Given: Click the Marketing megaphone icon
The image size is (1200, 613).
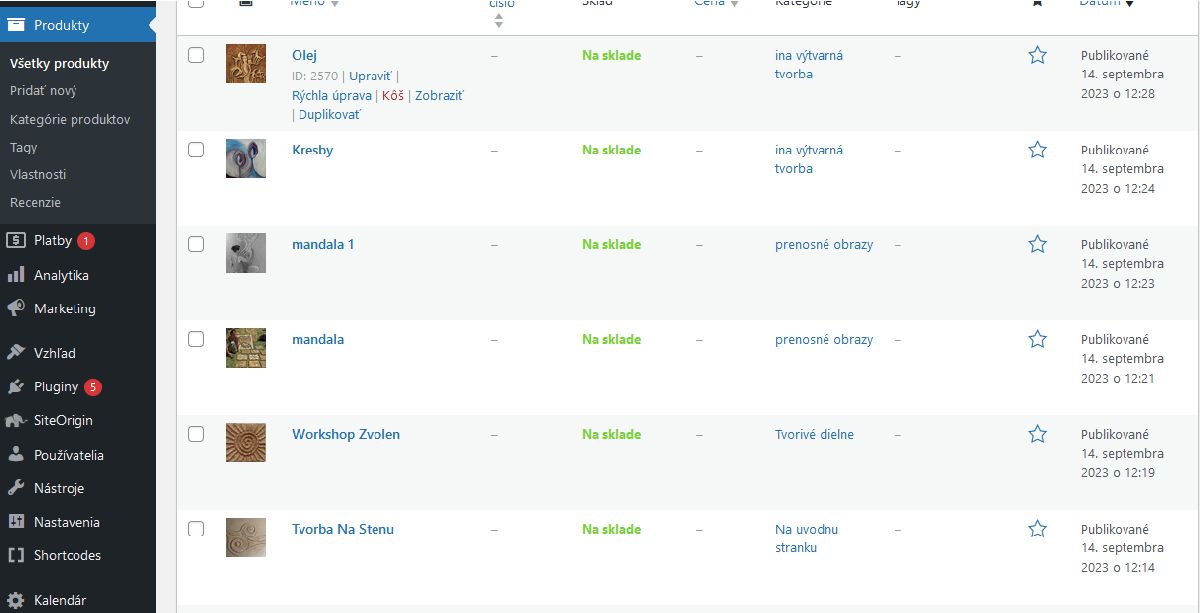Looking at the screenshot, I should click(15, 308).
